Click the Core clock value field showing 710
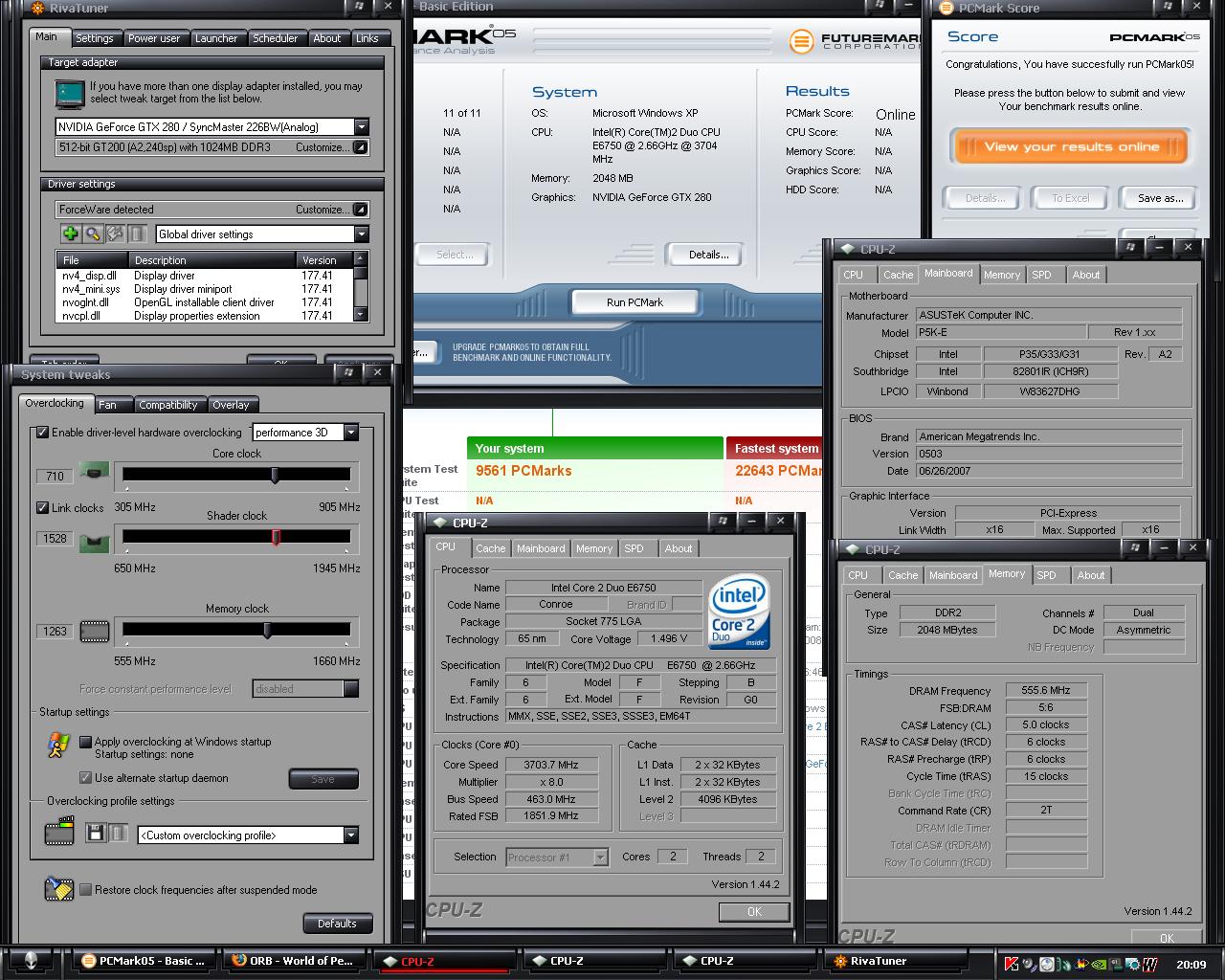The image size is (1225, 980). [x=55, y=476]
